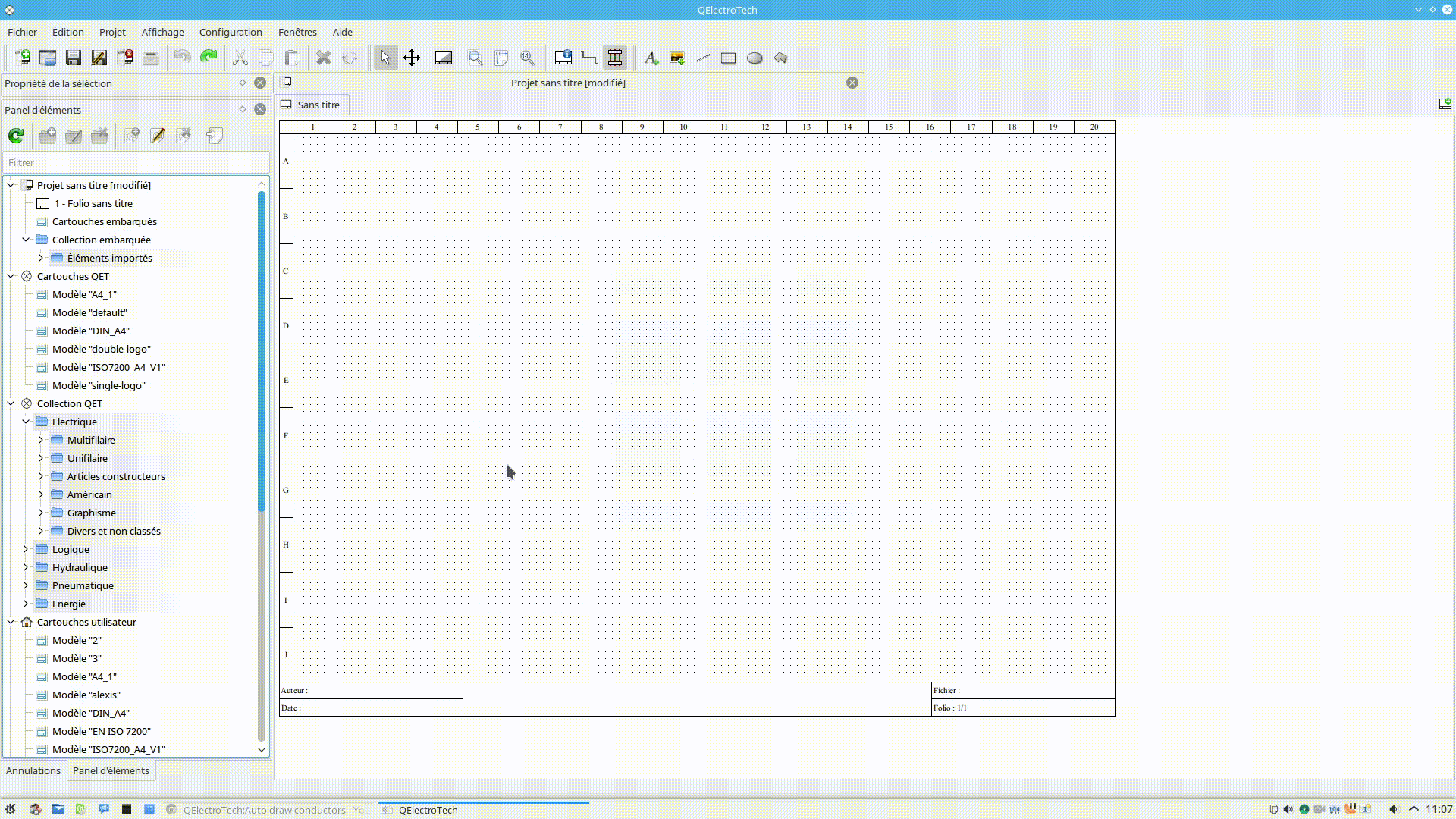Screen dimensions: 1456x819
Task: Open the Configuration menu
Action: click(231, 32)
